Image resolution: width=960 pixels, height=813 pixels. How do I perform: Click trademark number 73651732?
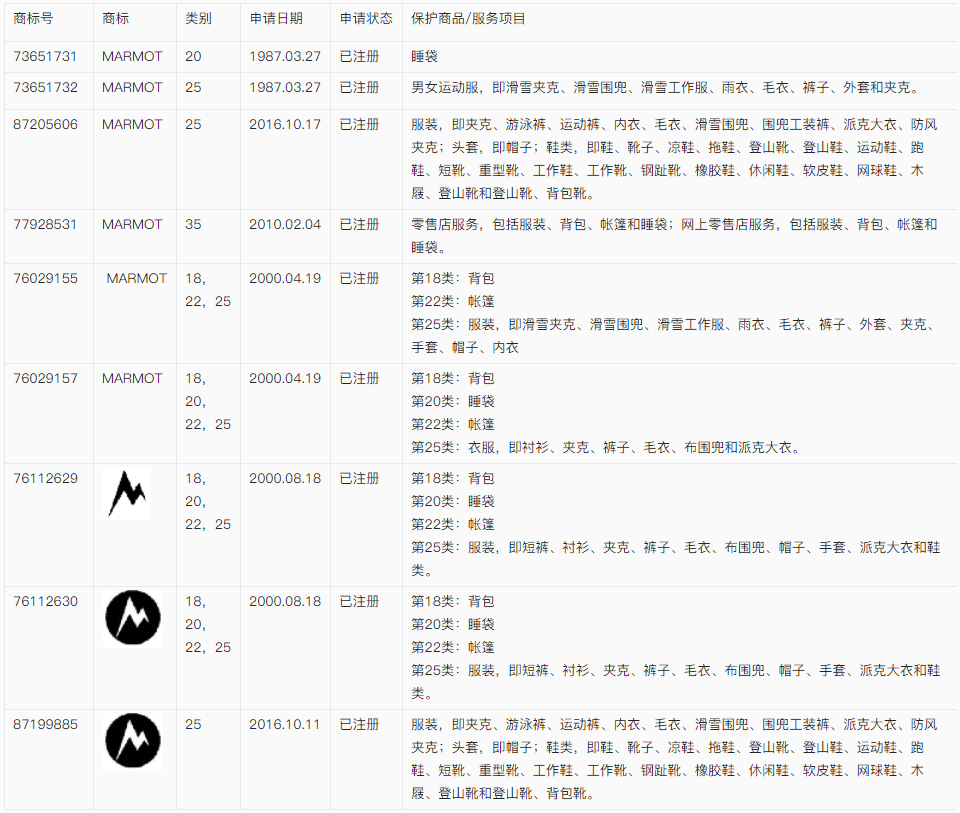coord(45,88)
